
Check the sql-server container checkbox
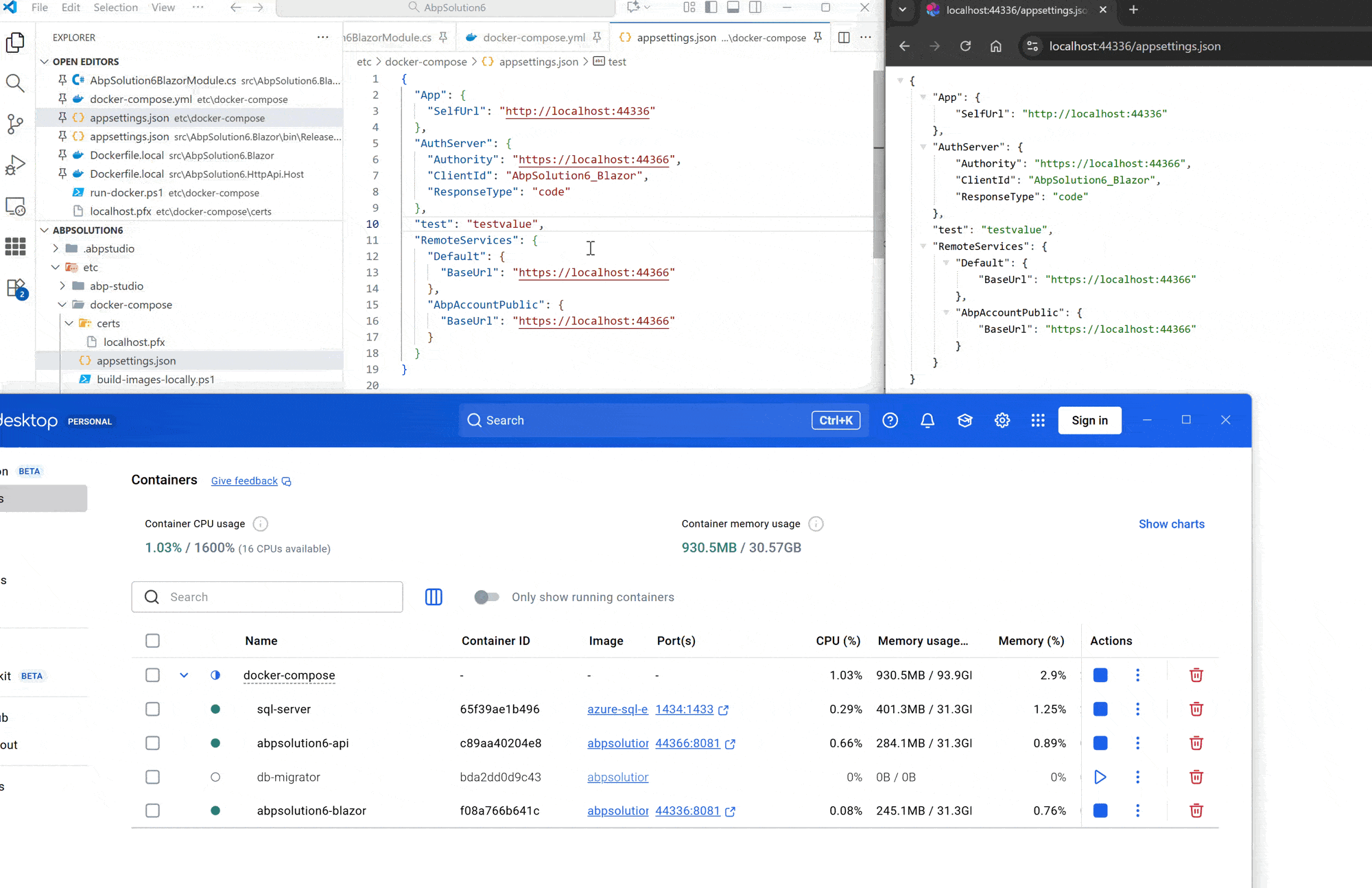[152, 709]
